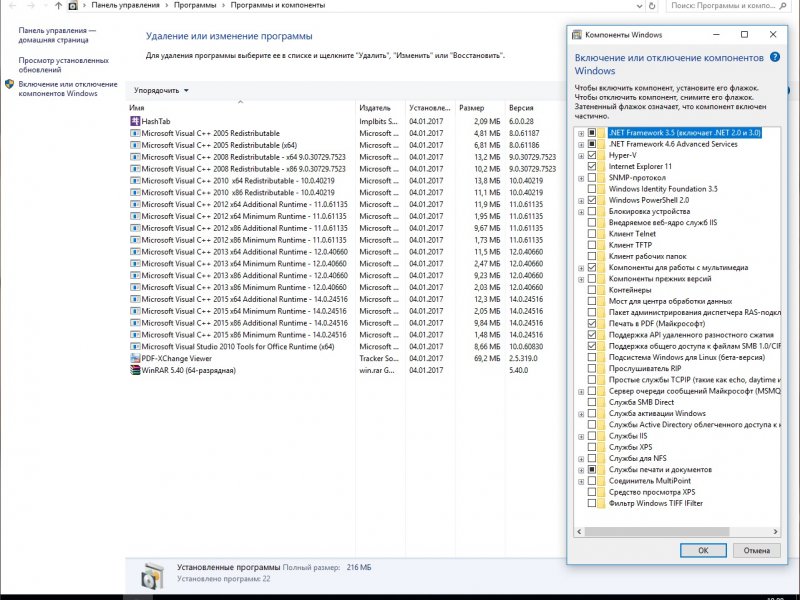Image resolution: width=800 pixels, height=600 pixels.
Task: Click icon of Visual C++ 2008 Redistributable x86
Action: tap(135, 169)
